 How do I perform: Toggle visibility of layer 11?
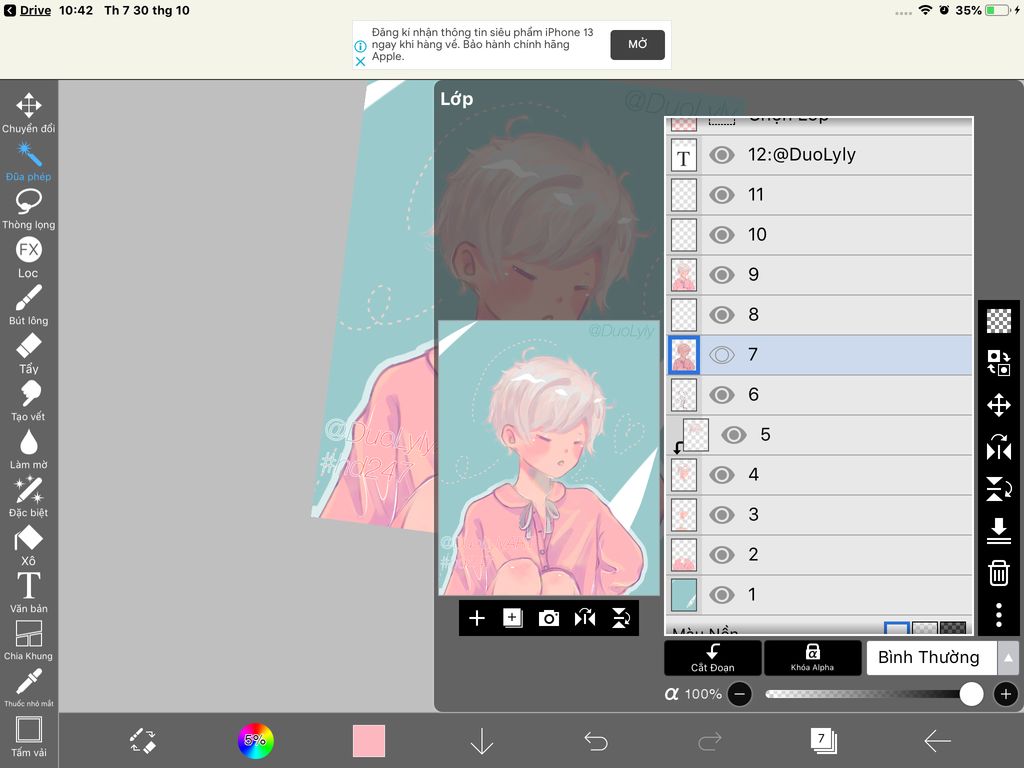coord(722,195)
